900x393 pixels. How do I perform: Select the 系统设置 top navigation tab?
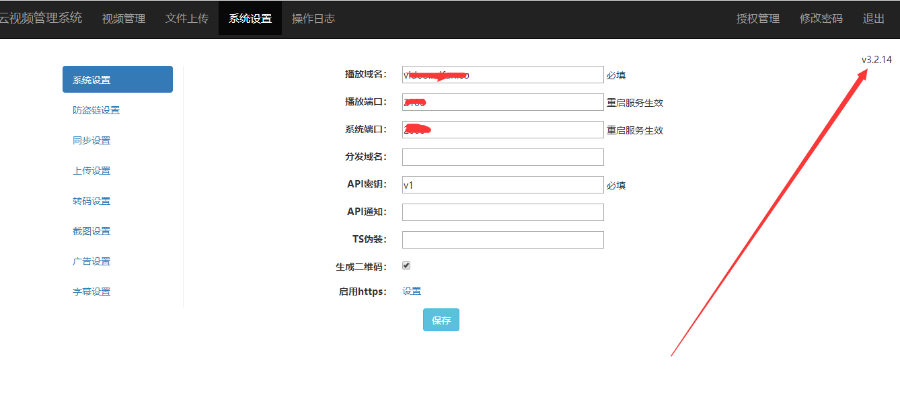click(250, 18)
